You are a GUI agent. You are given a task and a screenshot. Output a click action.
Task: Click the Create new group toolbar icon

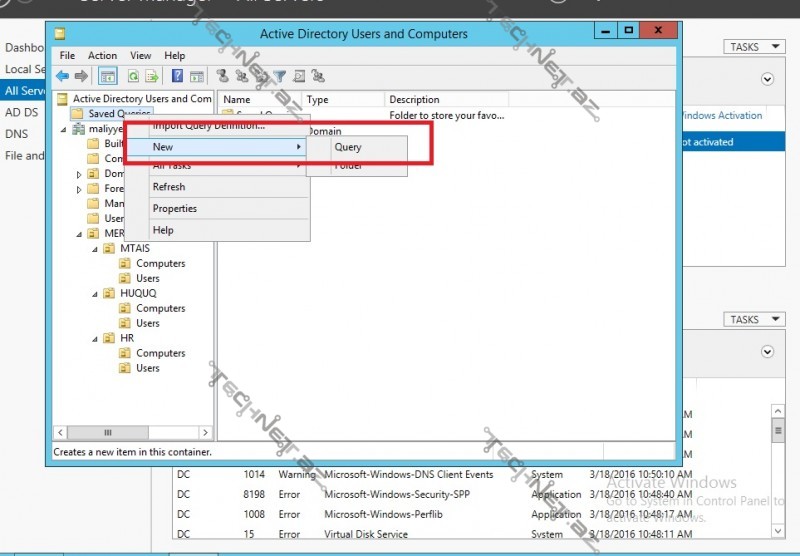tap(241, 76)
